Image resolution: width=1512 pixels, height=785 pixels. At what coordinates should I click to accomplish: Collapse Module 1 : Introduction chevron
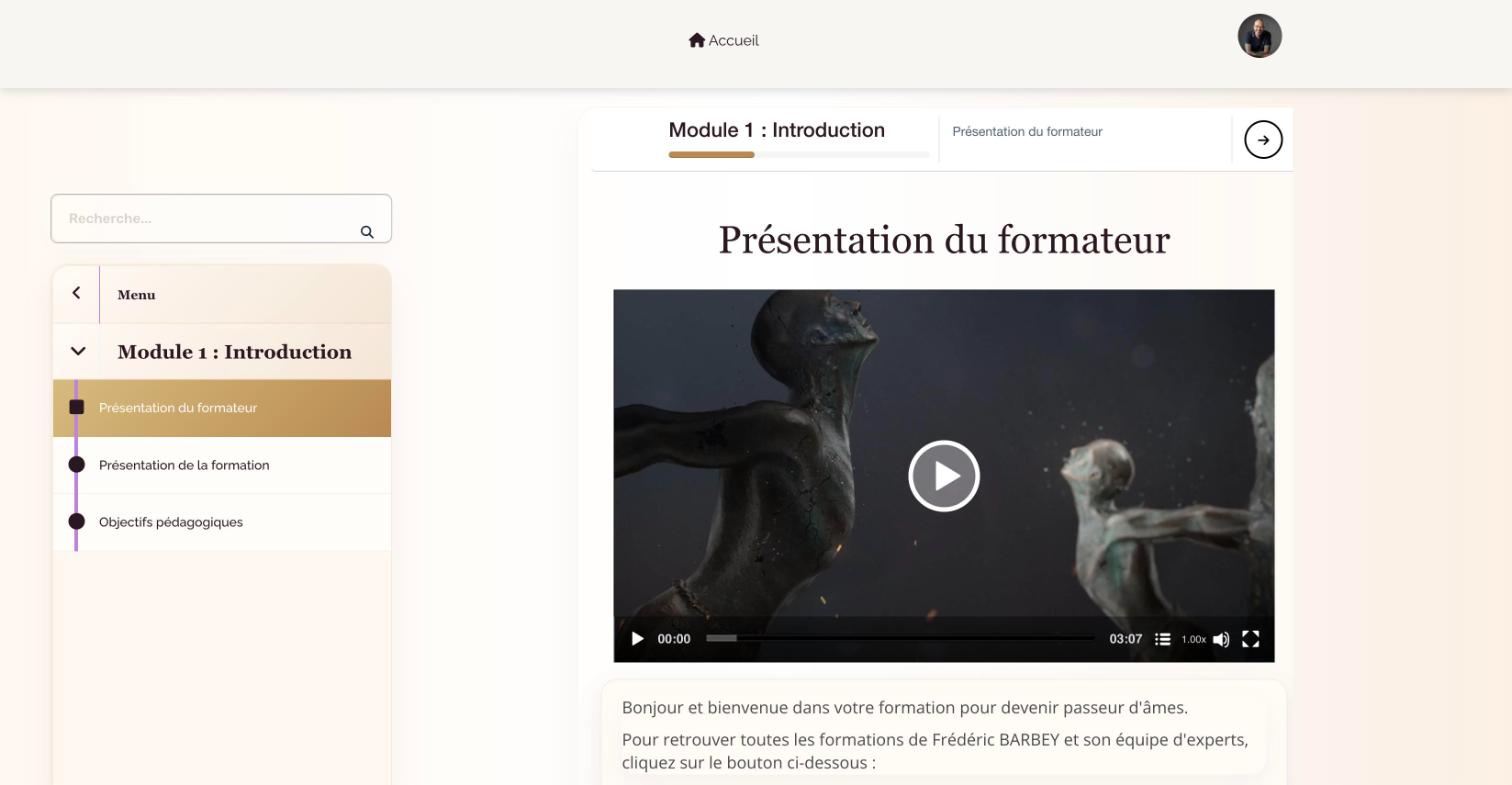[x=78, y=351]
